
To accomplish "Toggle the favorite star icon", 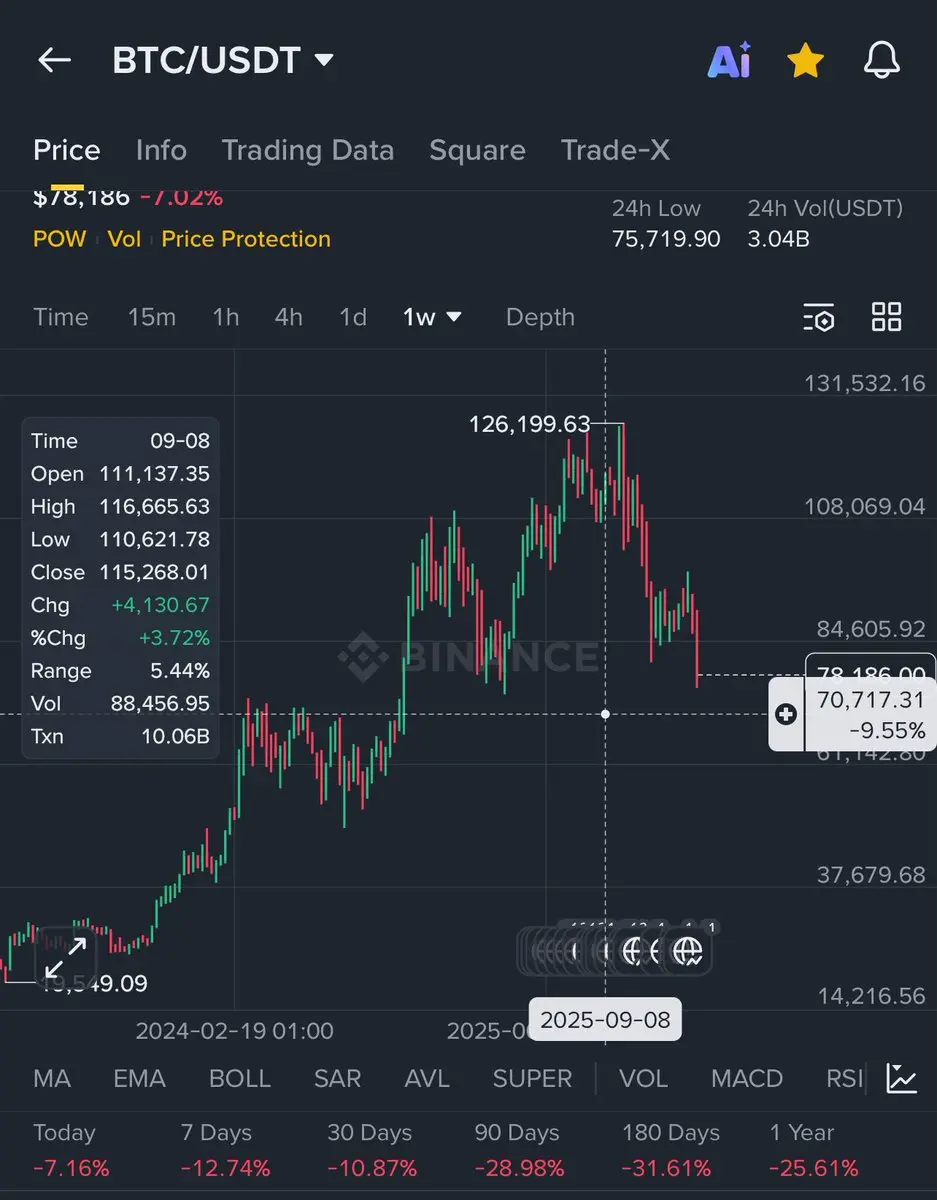I will click(805, 61).
